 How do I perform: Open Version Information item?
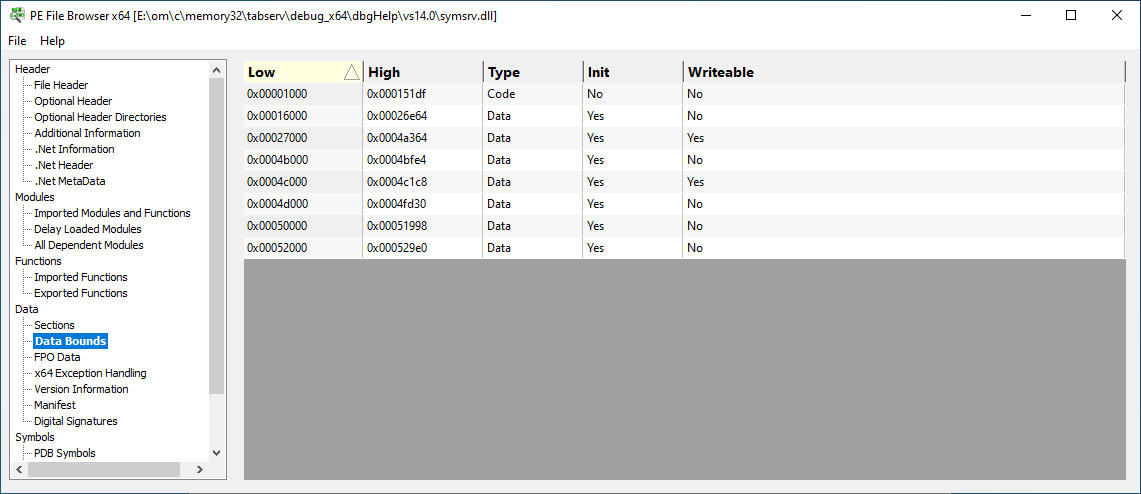tap(82, 389)
